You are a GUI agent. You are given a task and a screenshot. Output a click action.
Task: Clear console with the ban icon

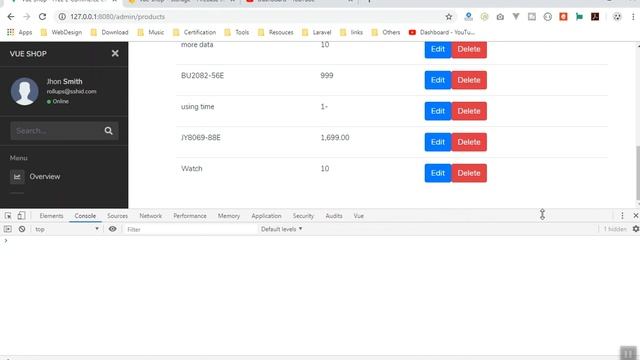[22, 229]
